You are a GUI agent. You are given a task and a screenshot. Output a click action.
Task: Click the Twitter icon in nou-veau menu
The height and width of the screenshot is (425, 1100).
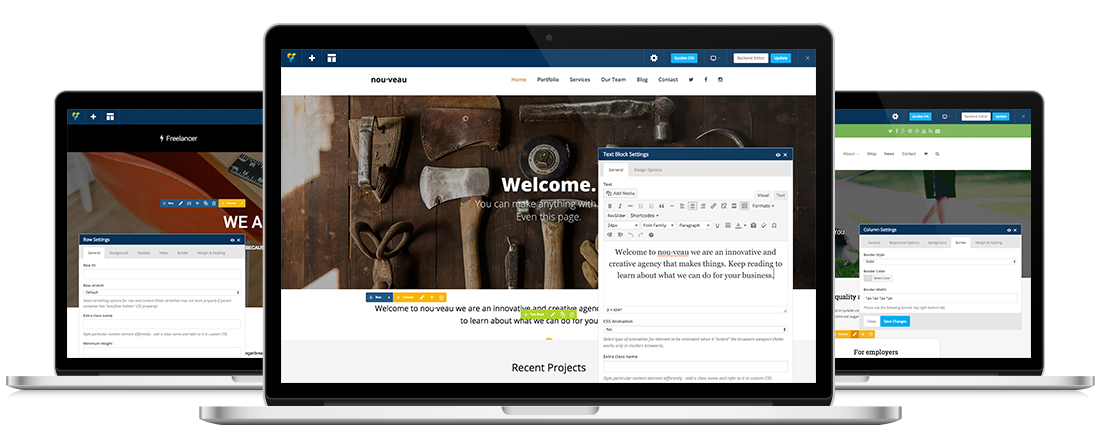tap(690, 80)
